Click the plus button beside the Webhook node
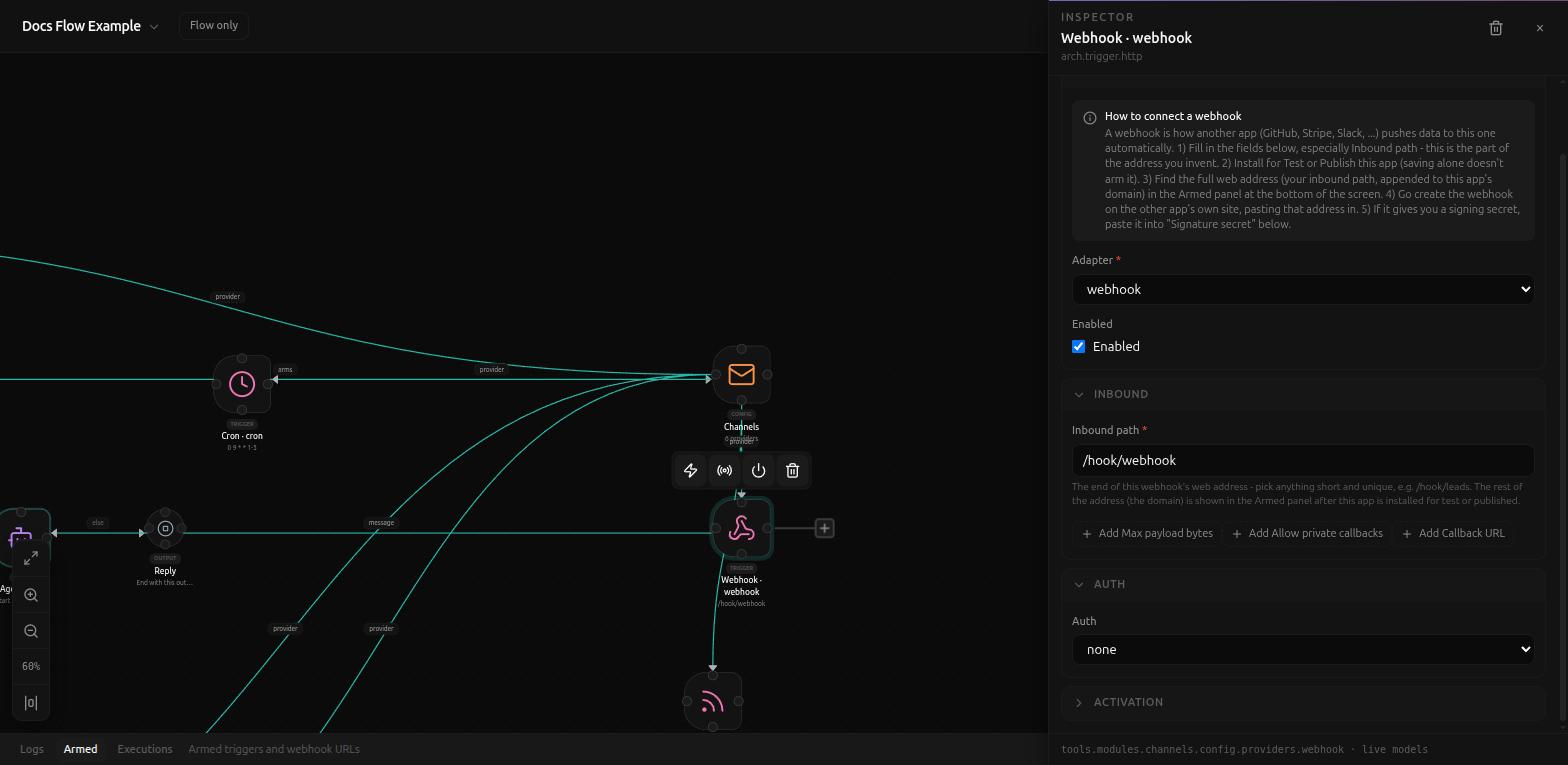 coord(825,528)
